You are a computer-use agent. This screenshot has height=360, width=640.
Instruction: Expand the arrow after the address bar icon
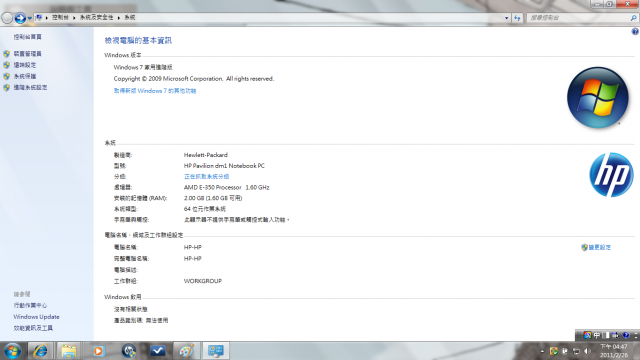(x=47, y=18)
